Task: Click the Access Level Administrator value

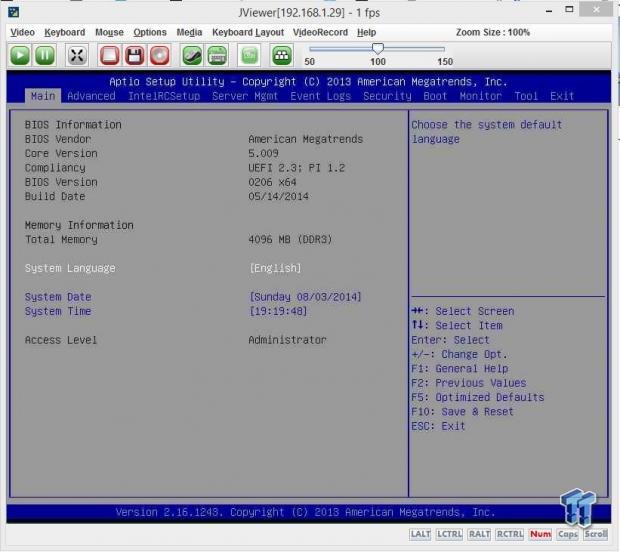Action: pos(287,340)
